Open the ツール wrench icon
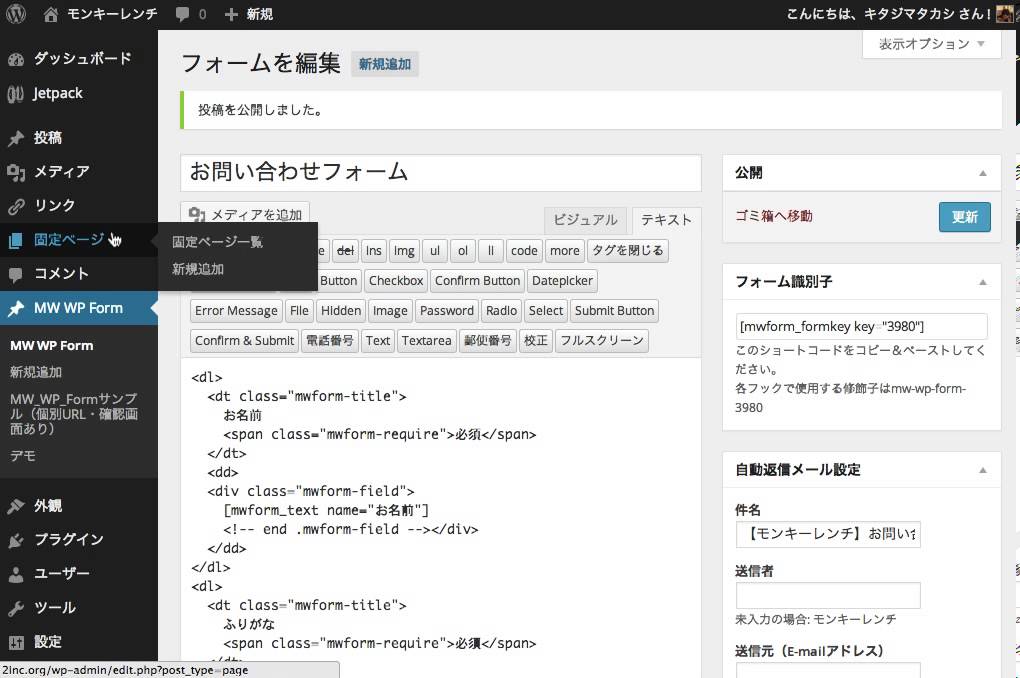 coord(16,608)
